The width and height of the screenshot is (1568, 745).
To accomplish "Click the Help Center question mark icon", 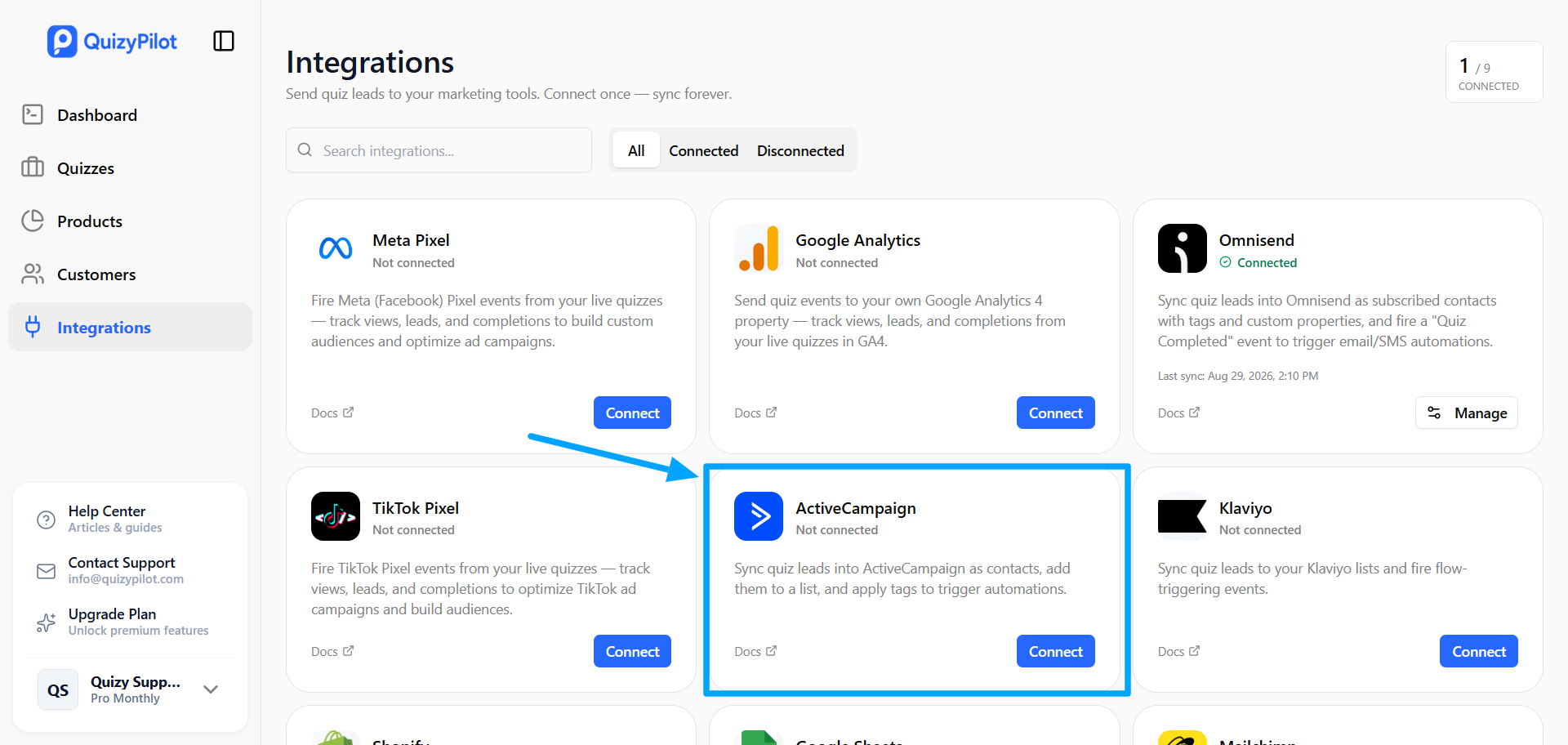I will [x=47, y=520].
